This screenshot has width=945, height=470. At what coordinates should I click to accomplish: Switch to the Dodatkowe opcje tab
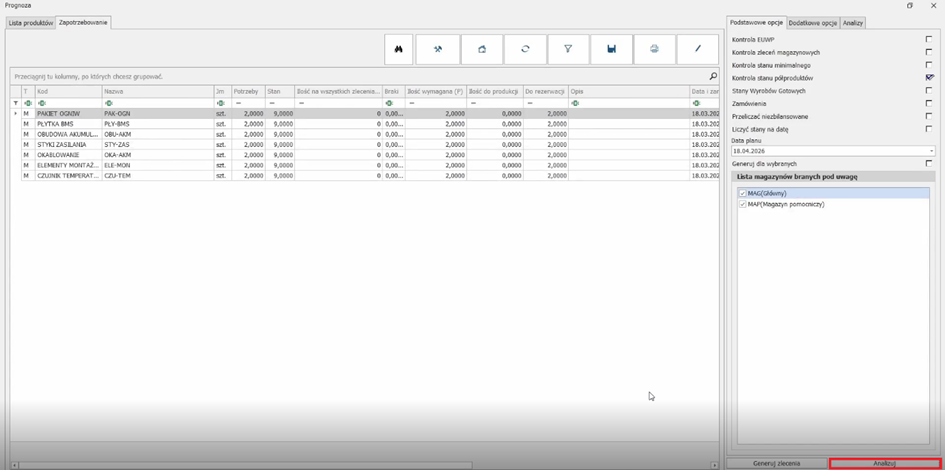pyautogui.click(x=812, y=21)
